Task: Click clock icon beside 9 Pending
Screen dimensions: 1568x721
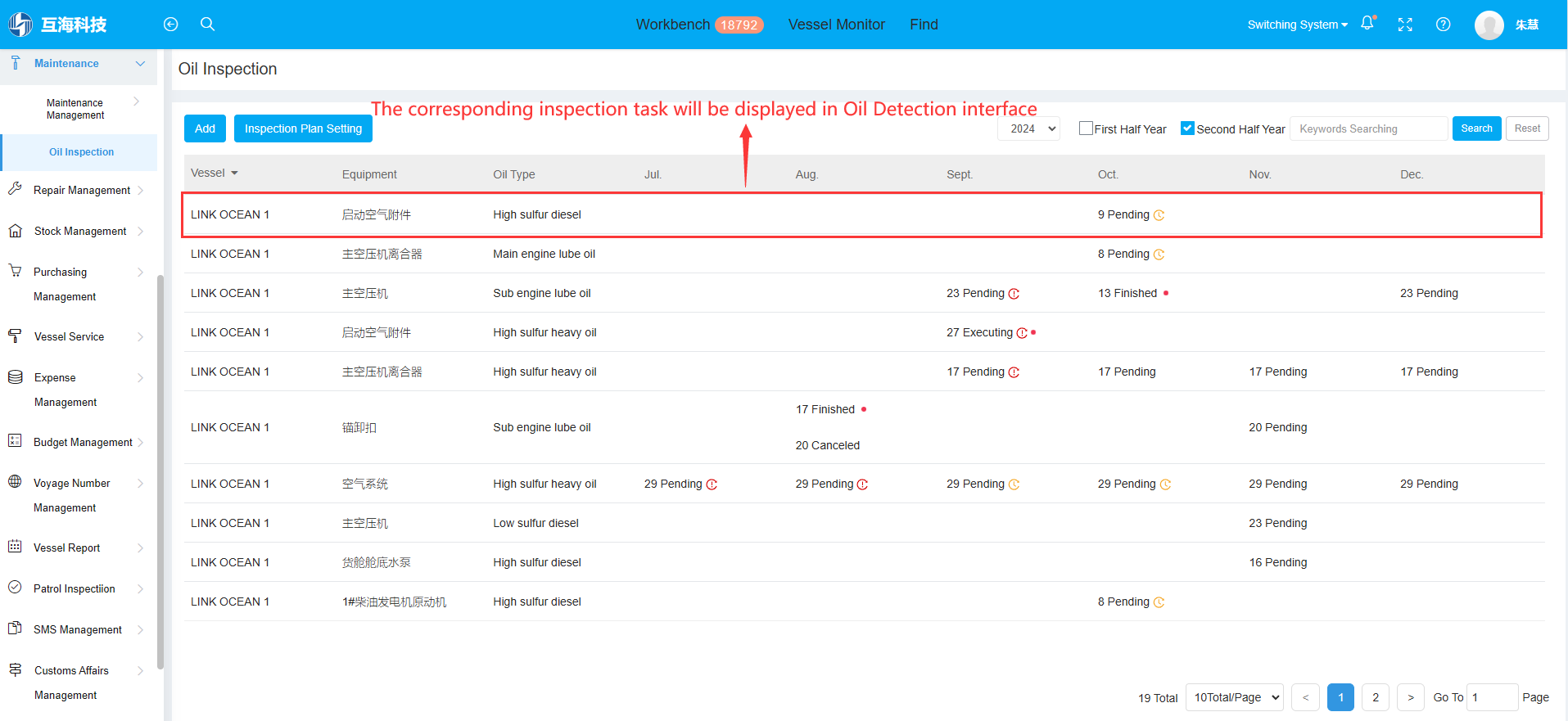Action: (1159, 215)
